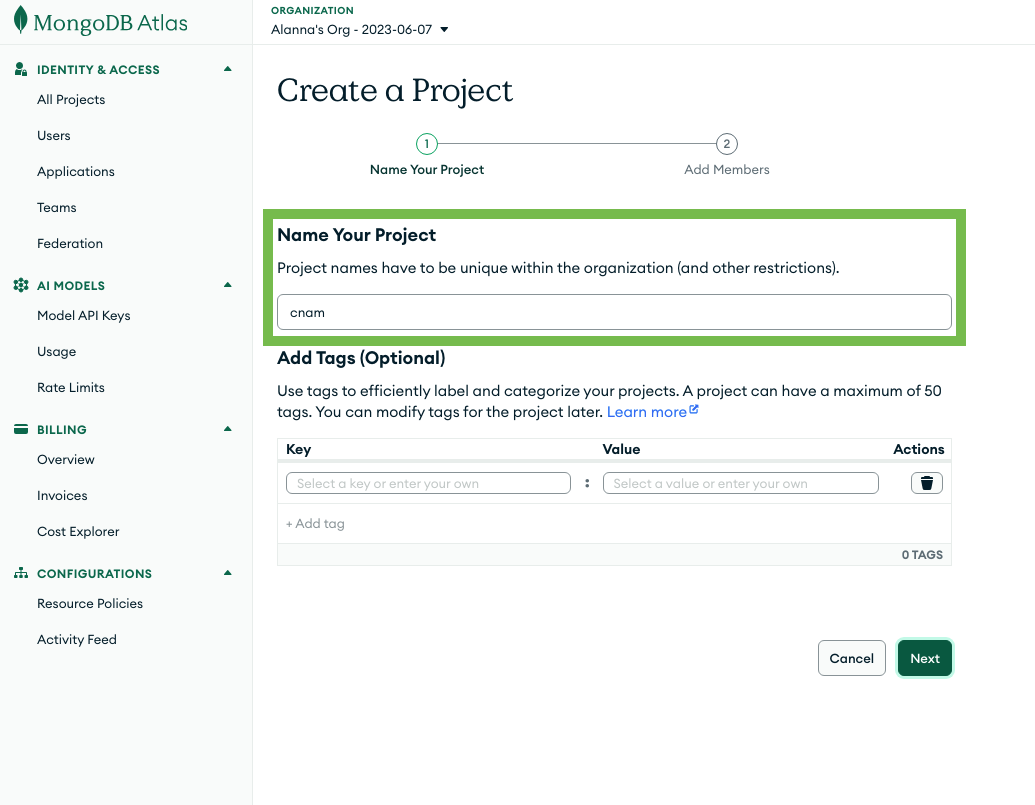This screenshot has height=805, width=1035.
Task: Open the tag Key combo box
Action: 428,483
